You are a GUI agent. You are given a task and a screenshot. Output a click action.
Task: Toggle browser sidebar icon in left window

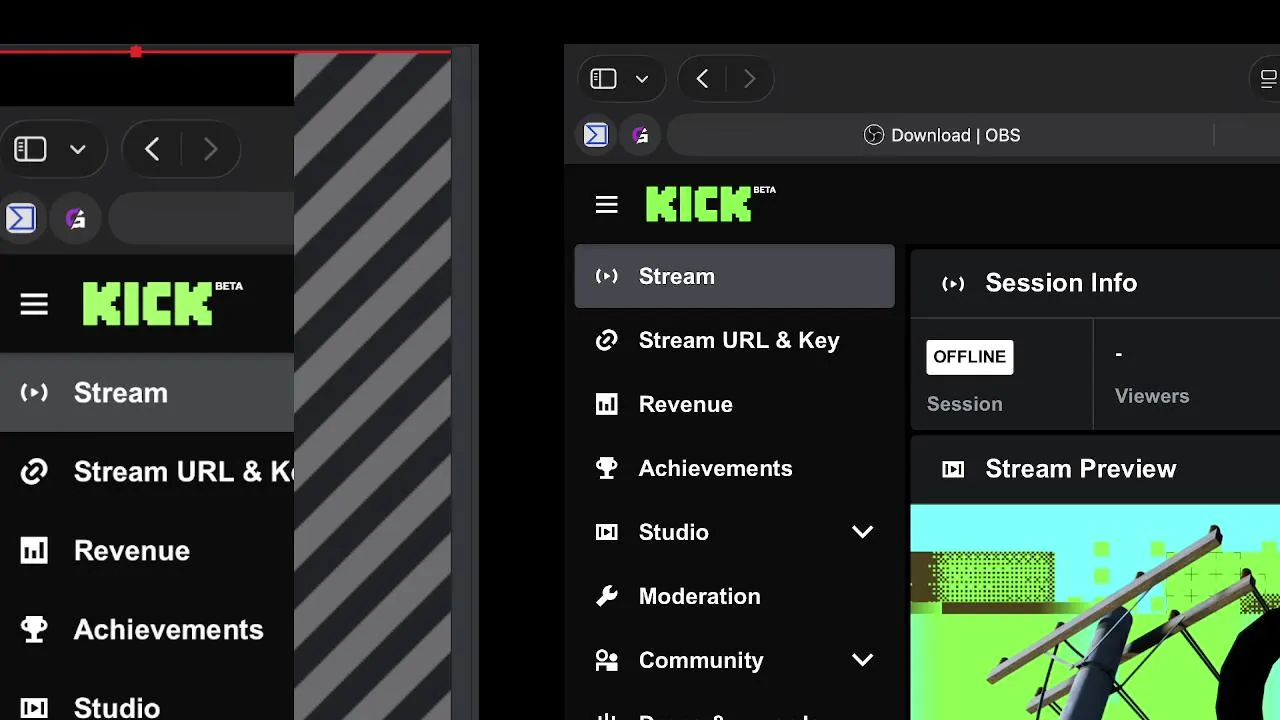tap(30, 149)
